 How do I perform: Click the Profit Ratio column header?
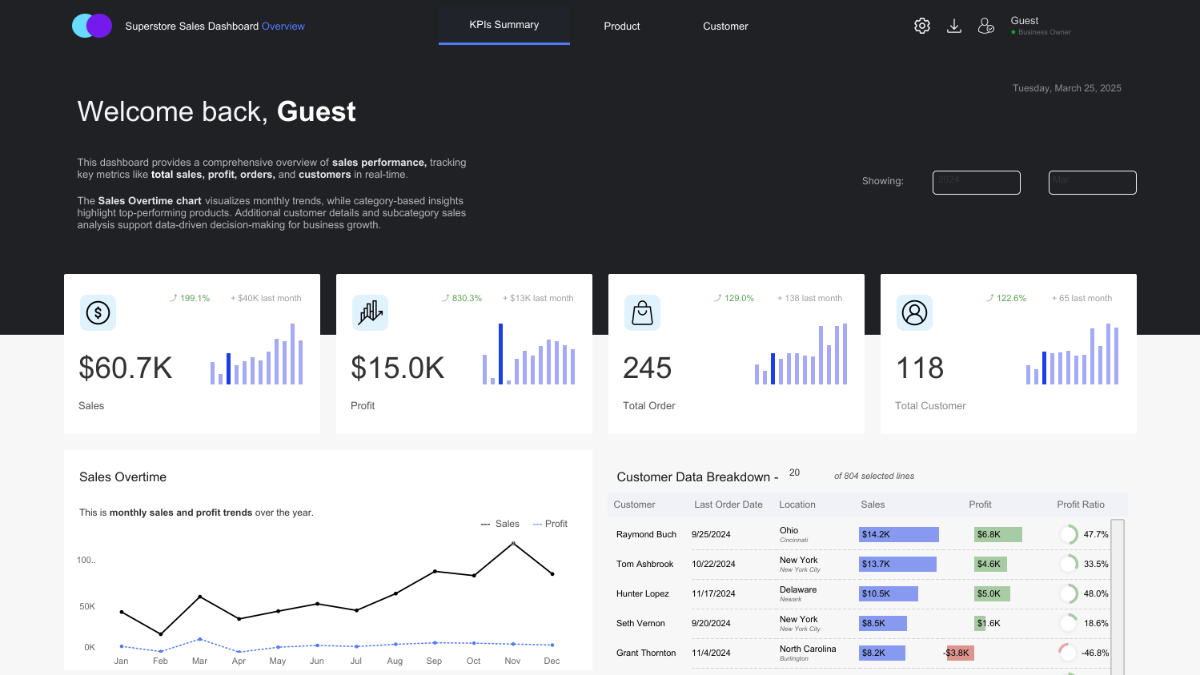click(1082, 505)
